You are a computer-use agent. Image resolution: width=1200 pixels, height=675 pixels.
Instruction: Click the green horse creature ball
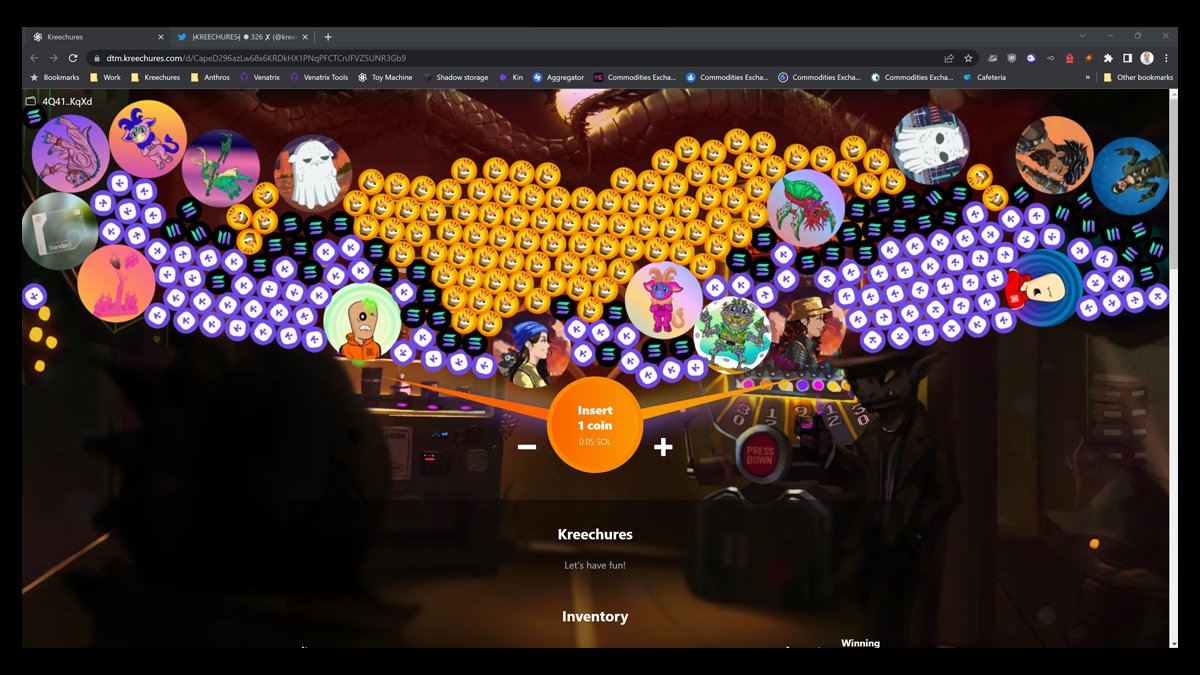coord(221,168)
